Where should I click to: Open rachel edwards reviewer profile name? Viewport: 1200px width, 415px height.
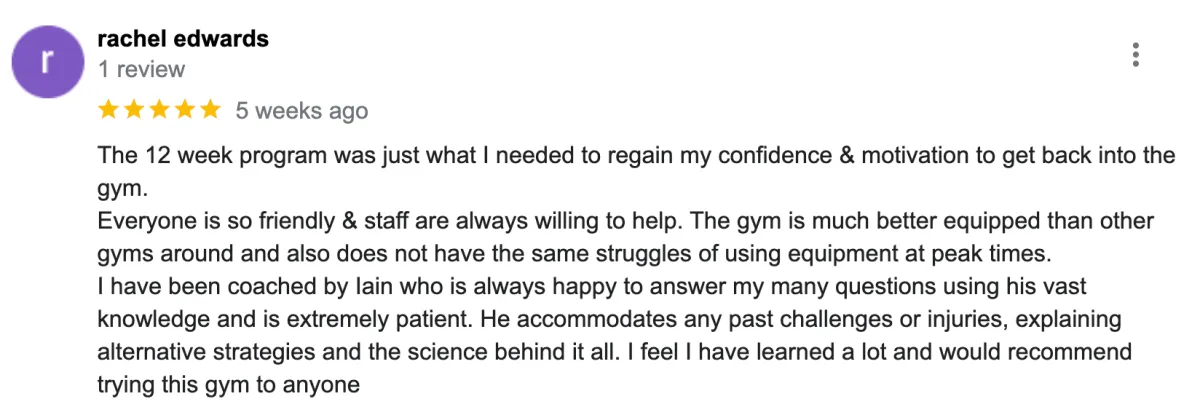tap(183, 39)
